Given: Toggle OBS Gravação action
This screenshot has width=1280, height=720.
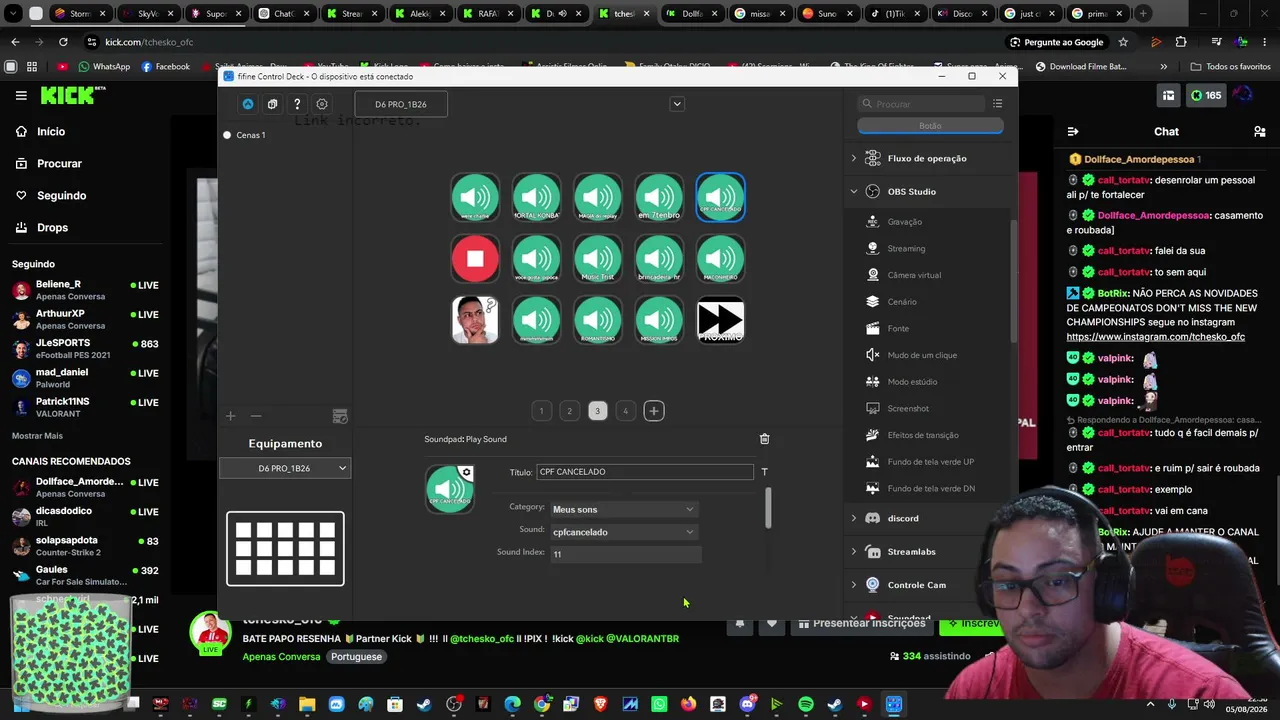Looking at the screenshot, I should pos(905,222).
